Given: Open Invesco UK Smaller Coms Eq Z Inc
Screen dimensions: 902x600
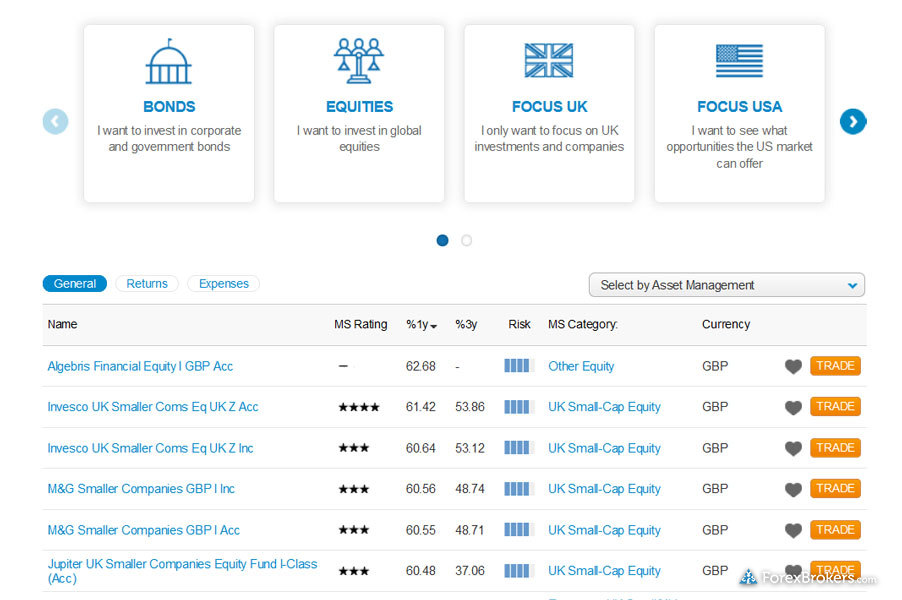Looking at the screenshot, I should tap(150, 448).
